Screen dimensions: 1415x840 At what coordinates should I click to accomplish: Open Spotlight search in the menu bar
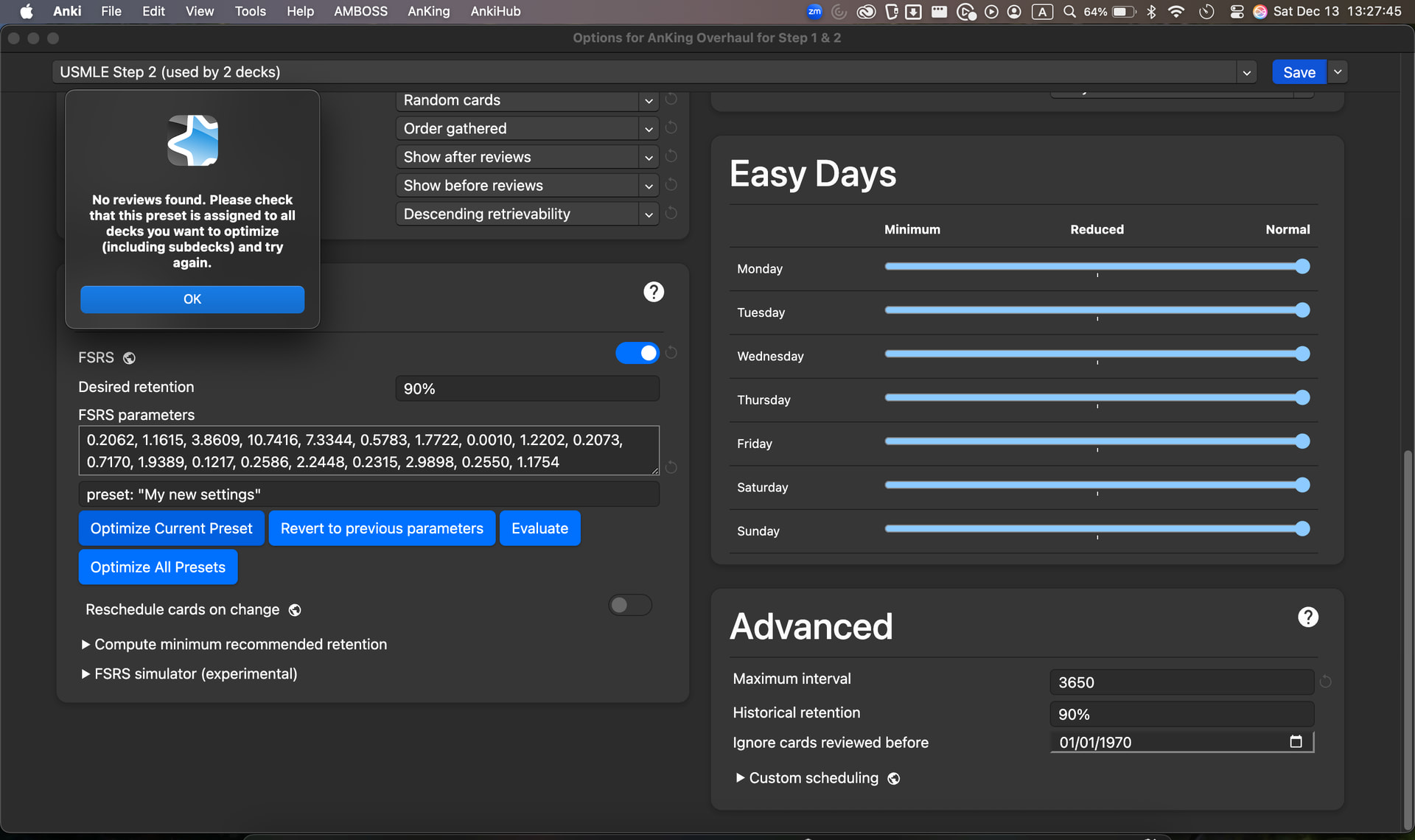1069,11
